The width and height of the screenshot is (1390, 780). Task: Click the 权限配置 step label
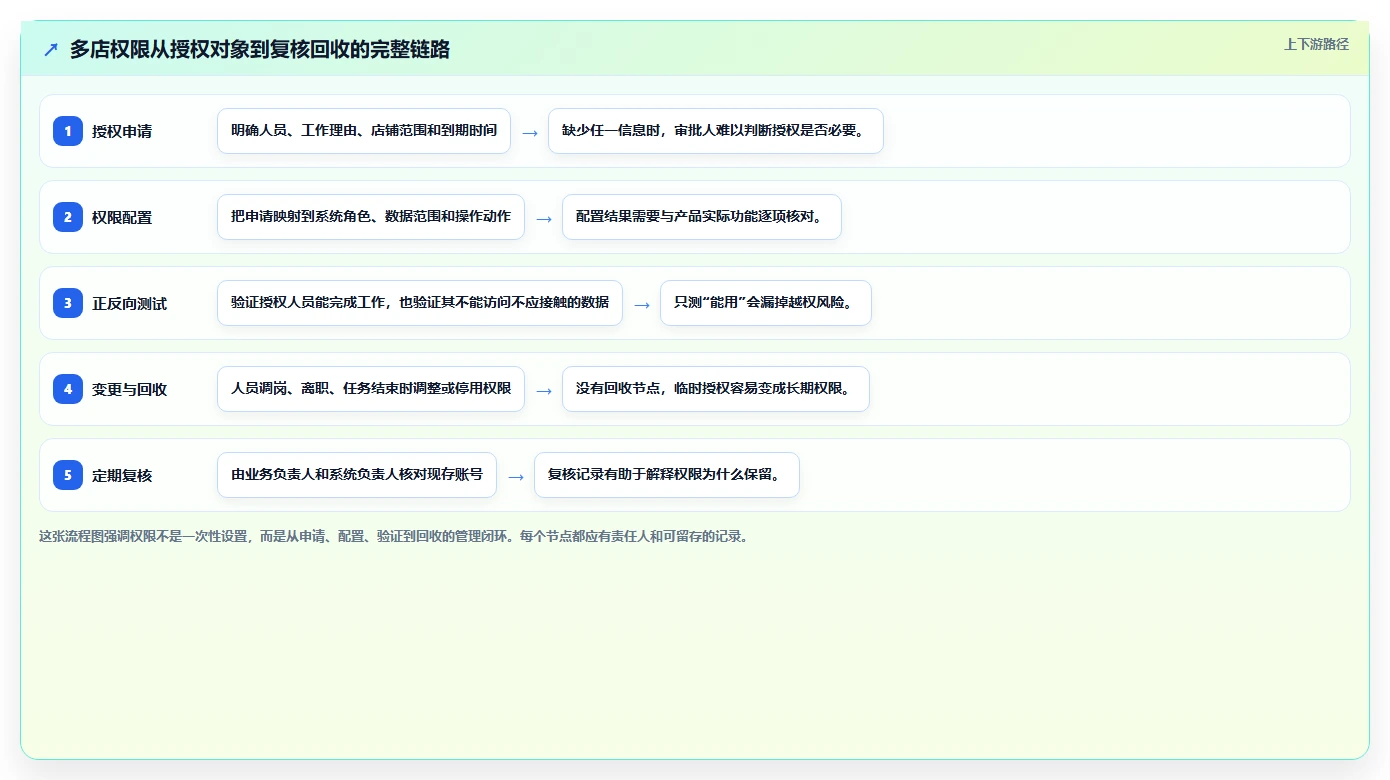point(122,217)
